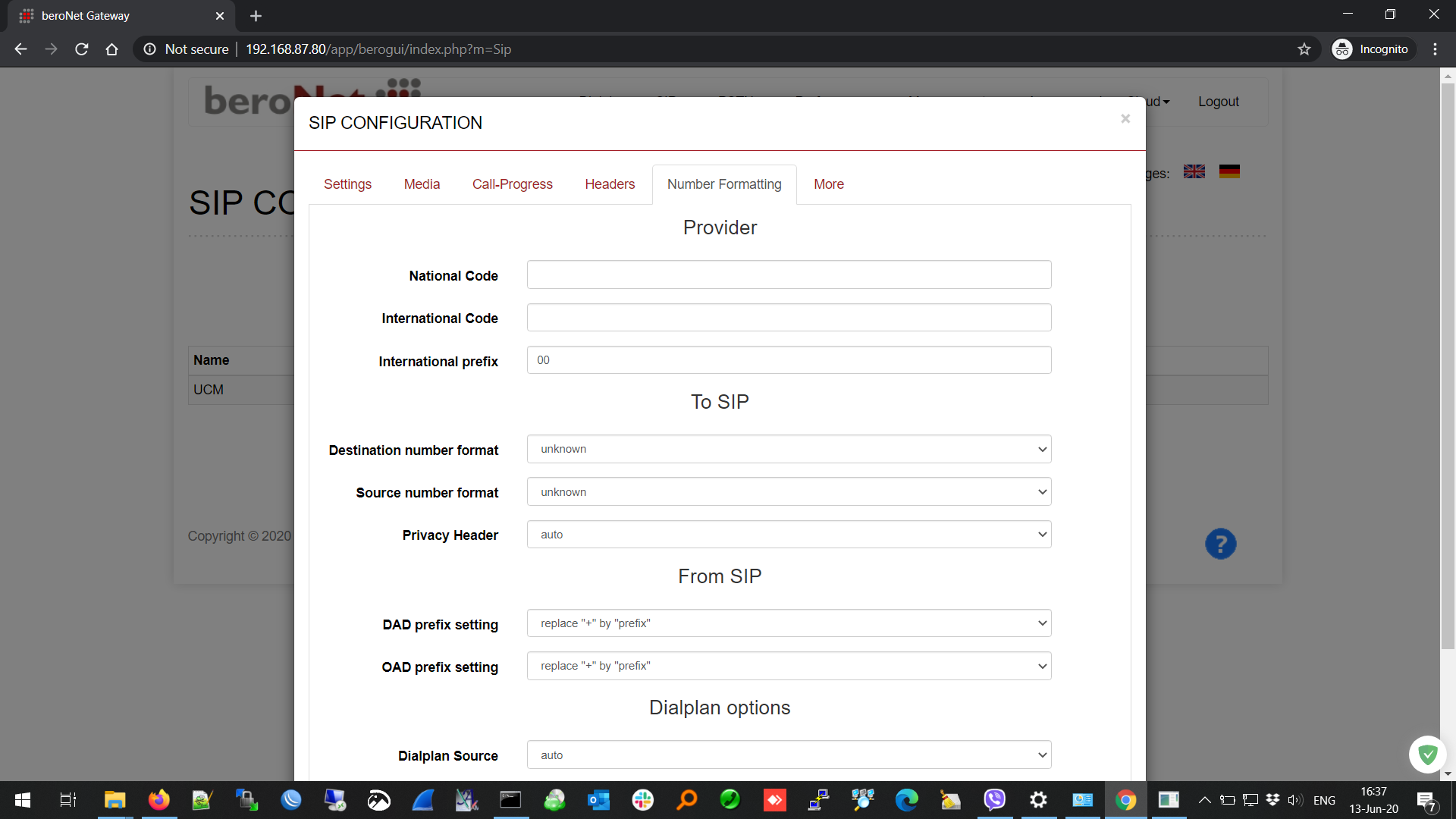The width and height of the screenshot is (1456, 819).
Task: Click the blue help question mark icon
Action: coord(1220,544)
